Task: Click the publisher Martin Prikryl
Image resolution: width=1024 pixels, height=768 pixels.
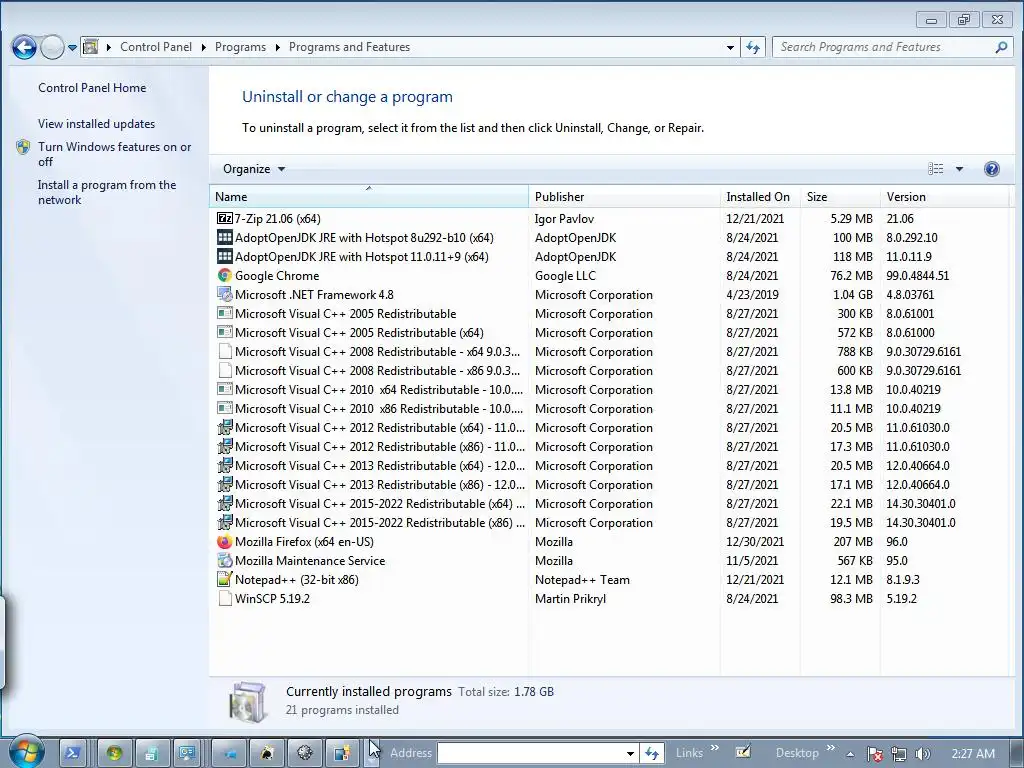Action: point(570,599)
